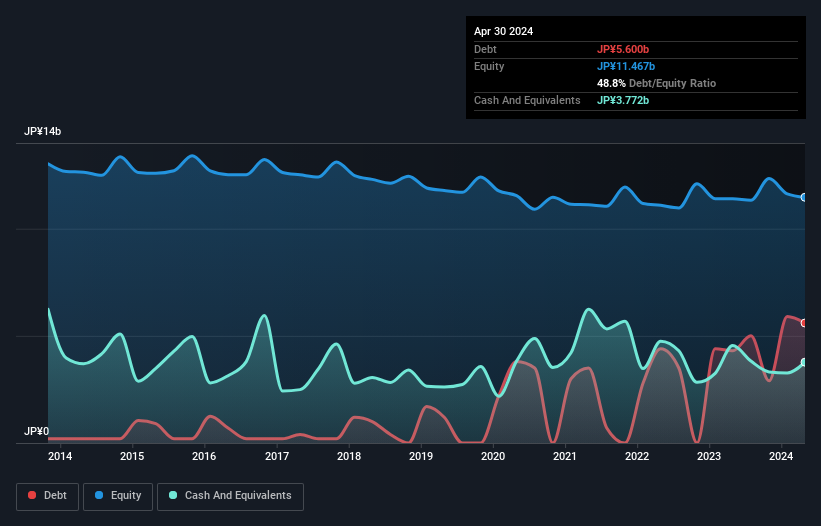Click the 2017 x-axis label
Image resolution: width=821 pixels, height=526 pixels.
[276, 456]
